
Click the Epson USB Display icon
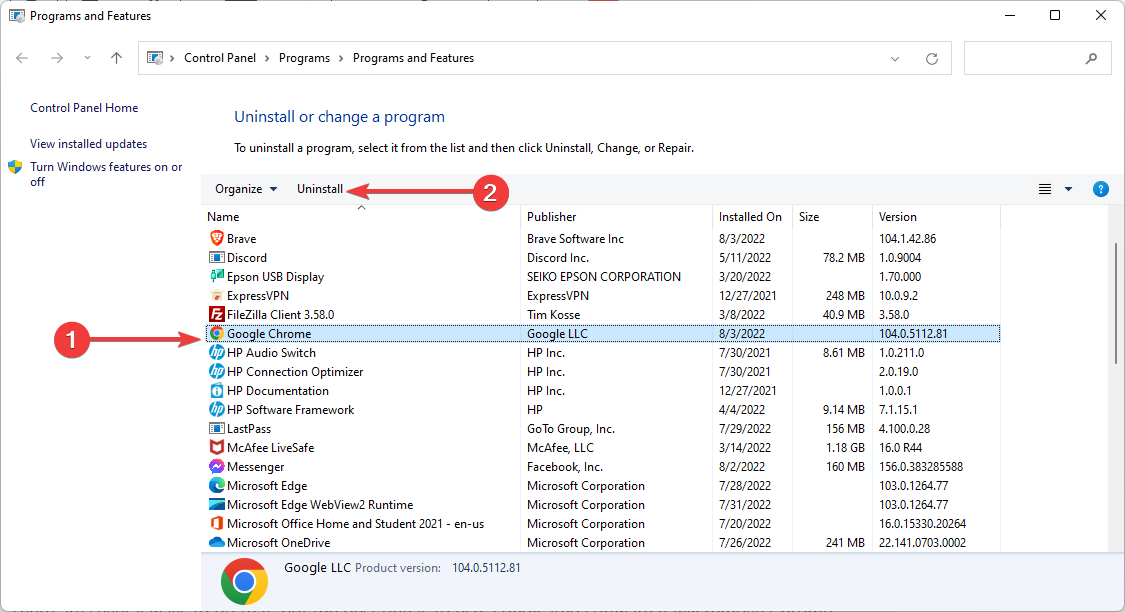[216, 276]
